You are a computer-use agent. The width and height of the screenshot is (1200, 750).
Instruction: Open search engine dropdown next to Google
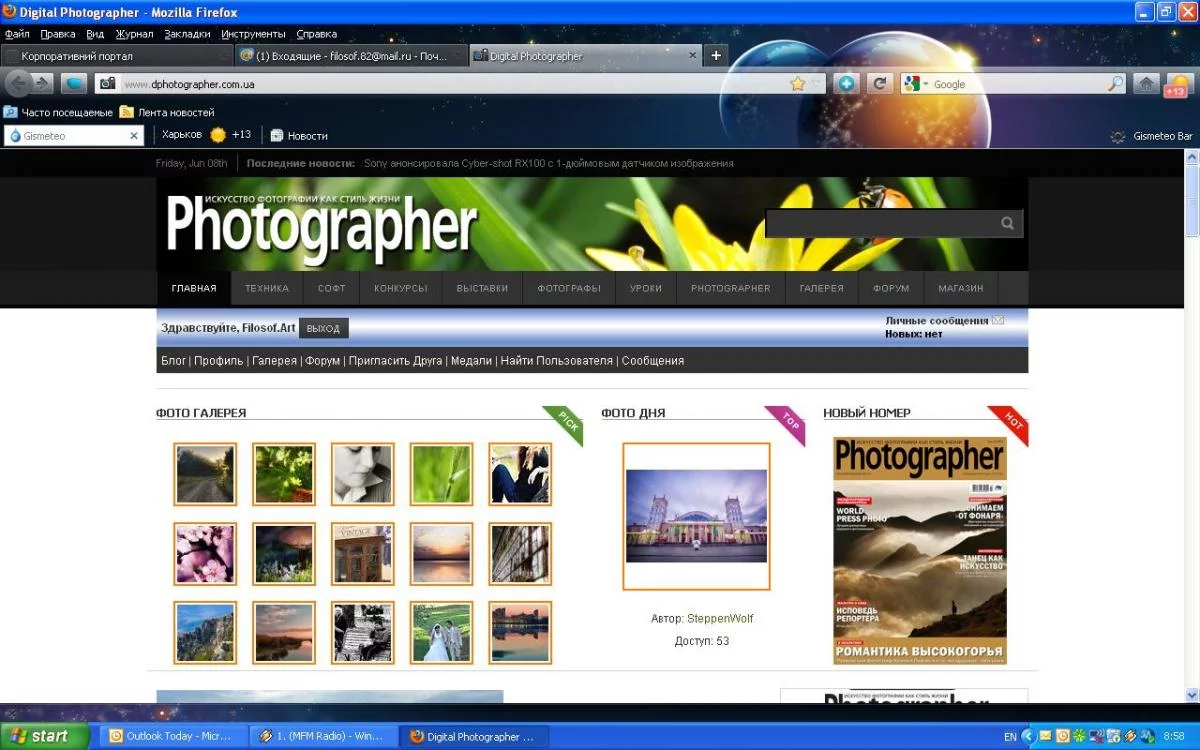pos(926,84)
